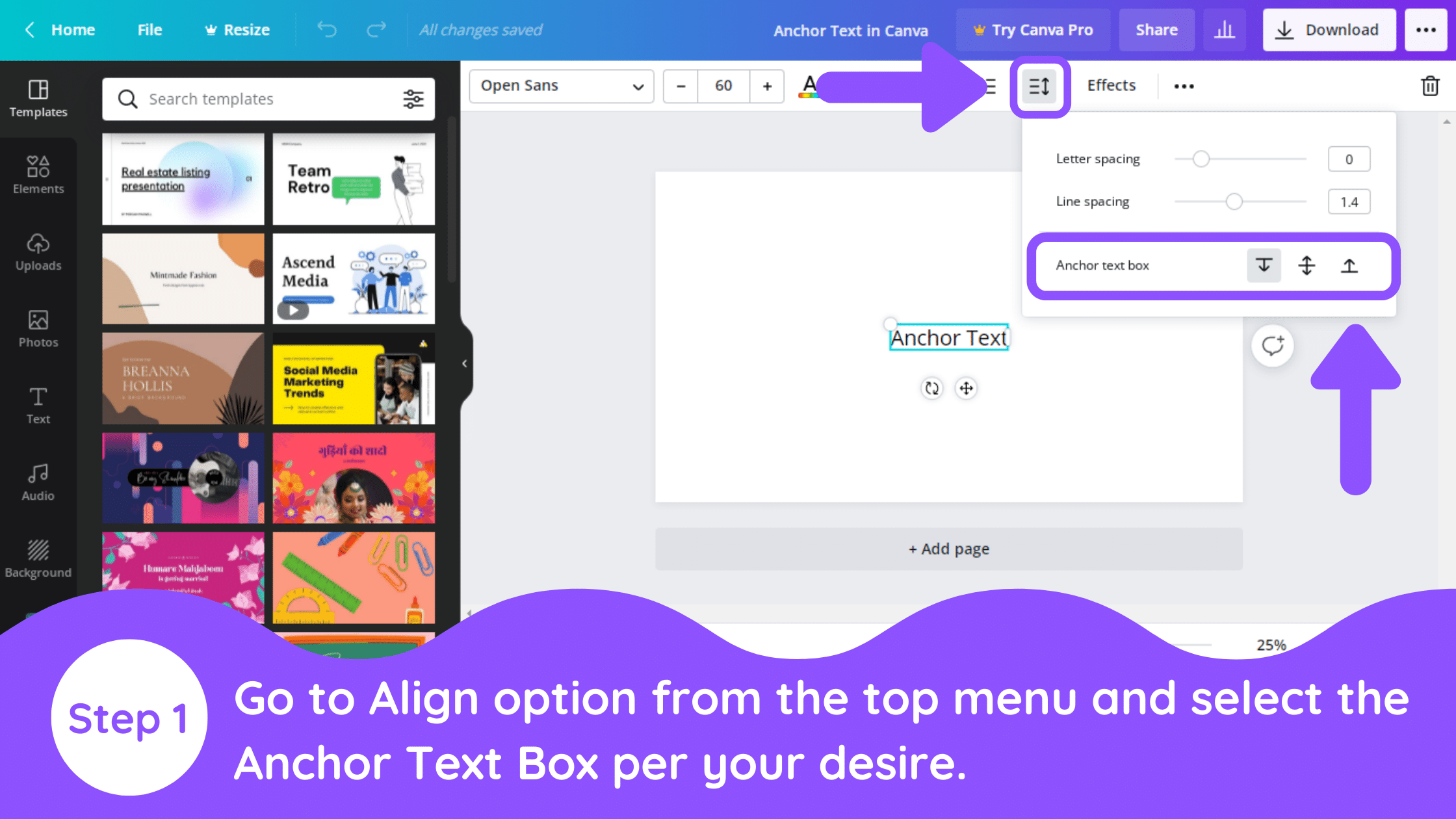Viewport: 1456px width, 819px height.
Task: Click the anchor middle alignment icon
Action: 1307,265
